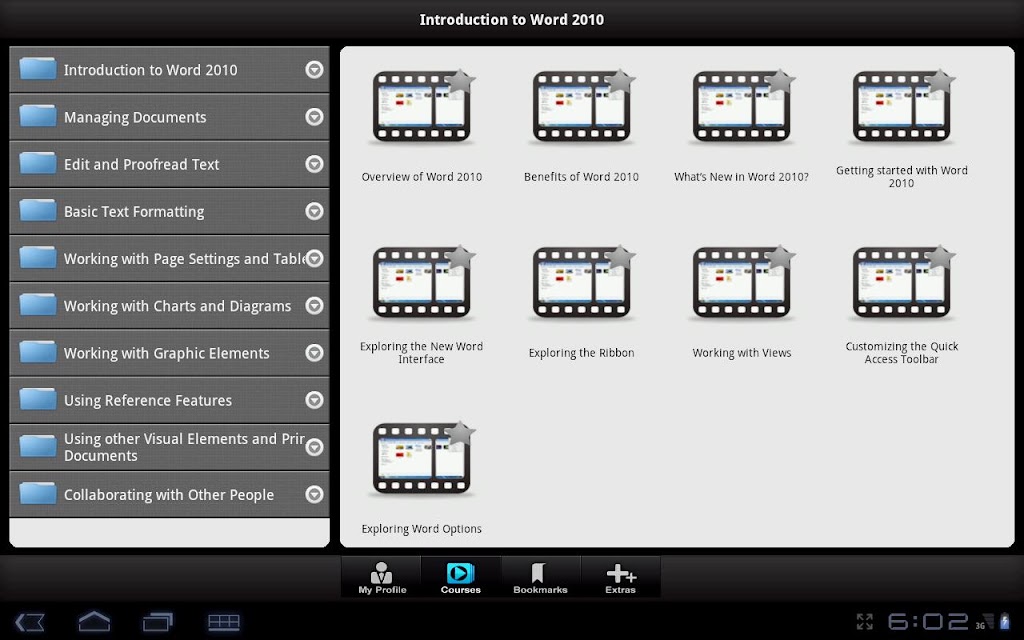
Task: Click the Introduction to Word 2010 folder icon
Action: [38, 69]
